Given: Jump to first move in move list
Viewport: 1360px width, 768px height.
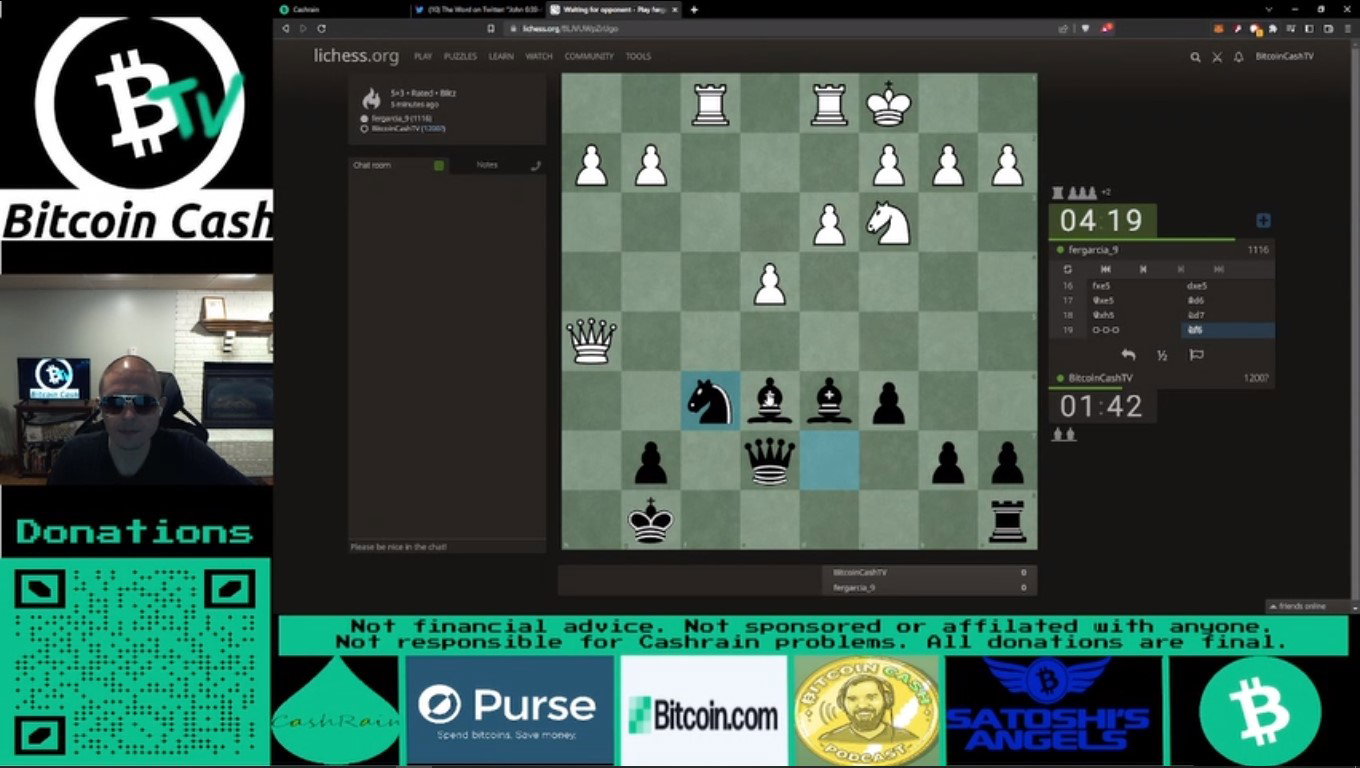Looking at the screenshot, I should click(x=1105, y=269).
